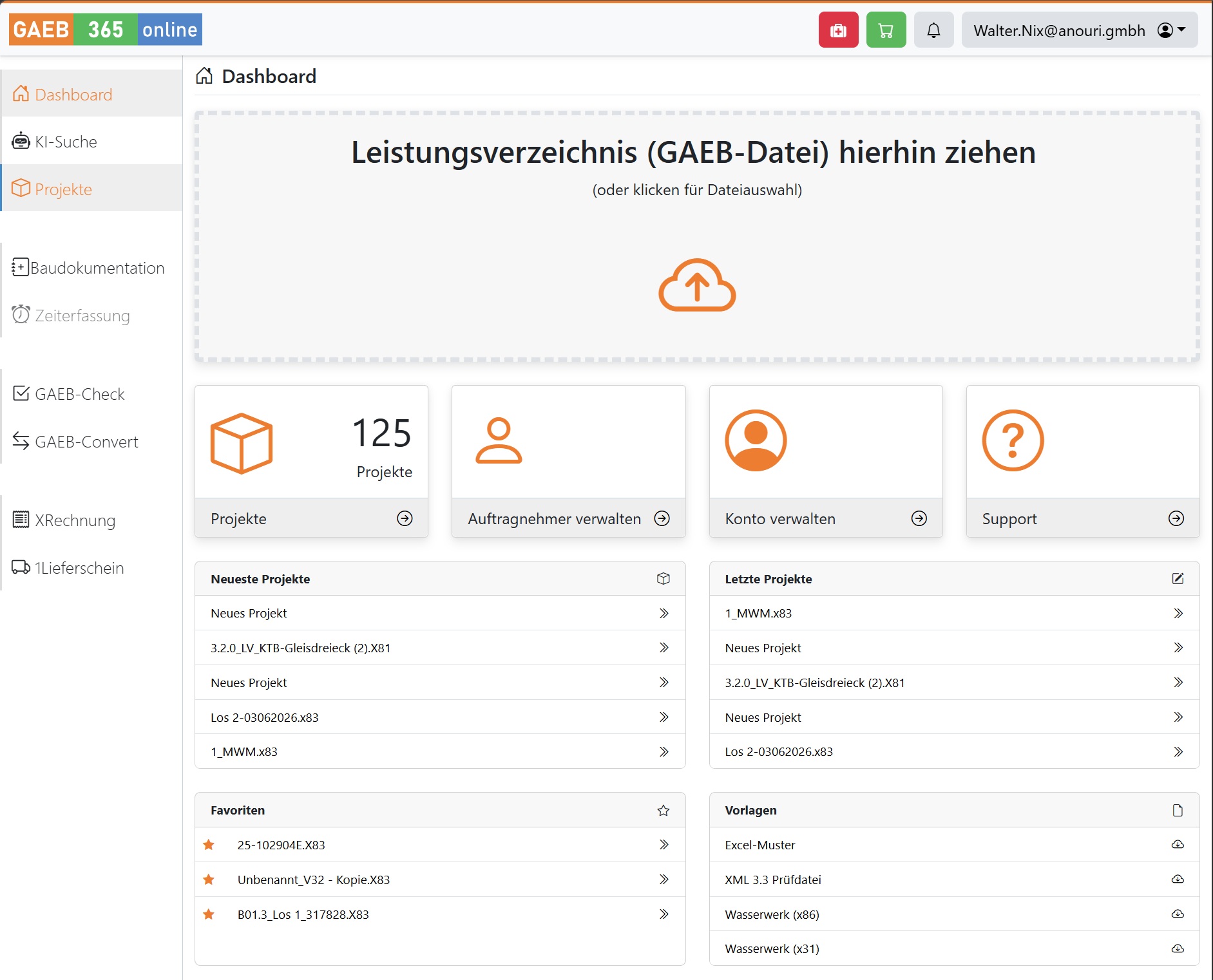Toggle favorite star for 25-102904E.X83
1213x980 pixels.
coord(209,844)
